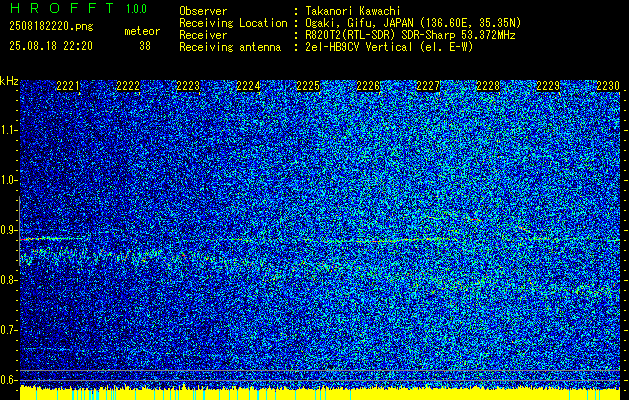
Task: Click the Observer label
Action: coord(203,11)
